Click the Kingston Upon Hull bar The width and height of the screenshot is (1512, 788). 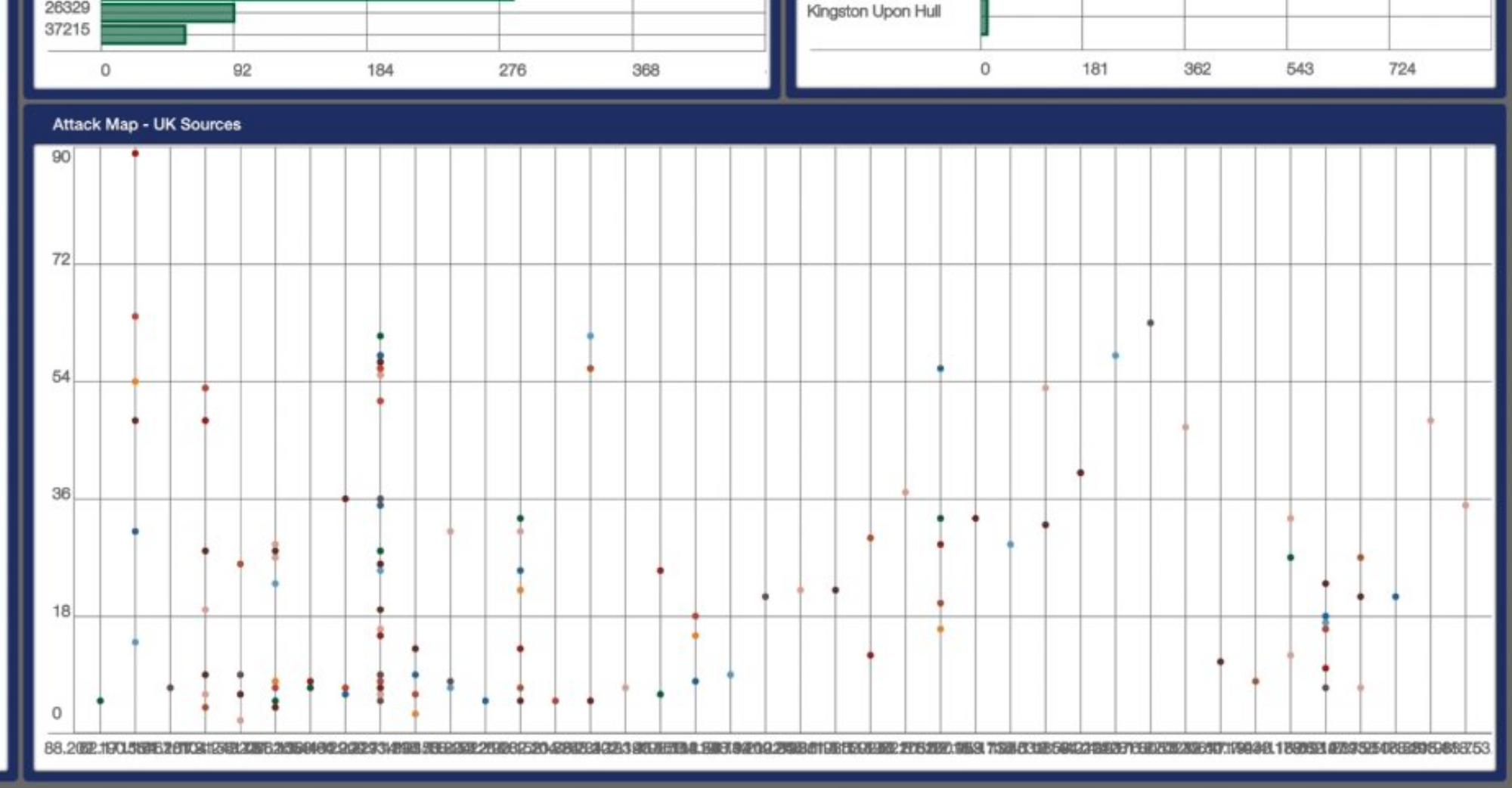click(984, 17)
